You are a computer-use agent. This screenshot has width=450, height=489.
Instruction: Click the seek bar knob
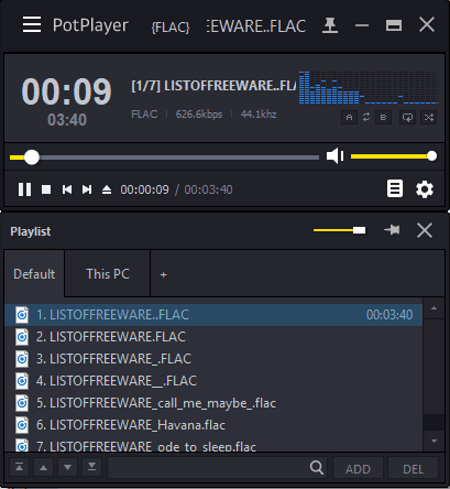pyautogui.click(x=32, y=157)
